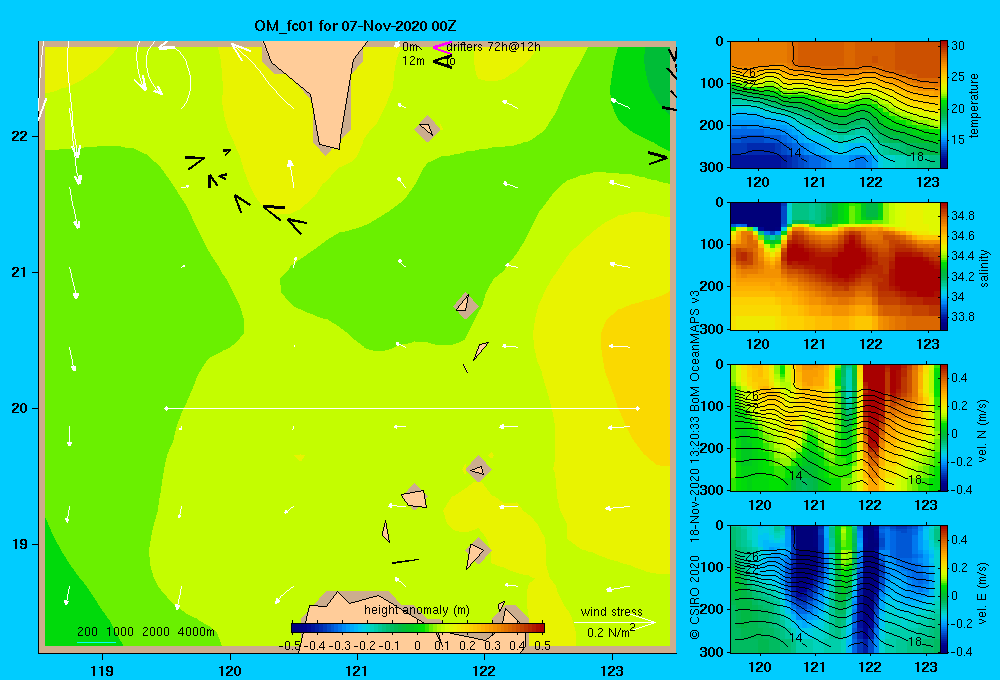The image size is (1000, 680).
Task: Click the "height anomaly (m)" label
Action: (417, 610)
